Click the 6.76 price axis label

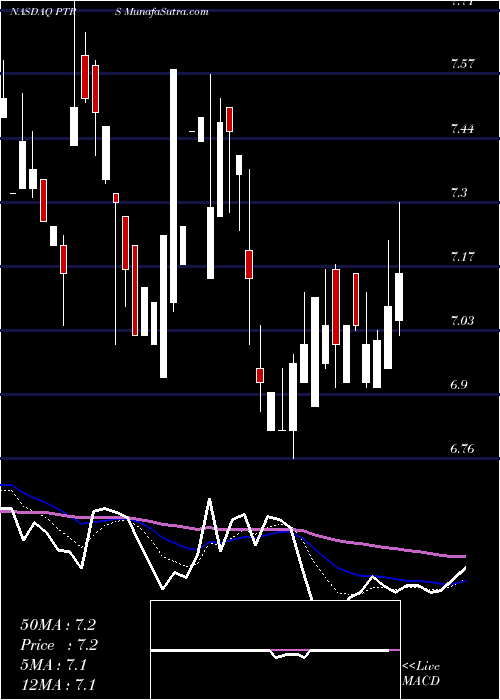pyautogui.click(x=462, y=448)
